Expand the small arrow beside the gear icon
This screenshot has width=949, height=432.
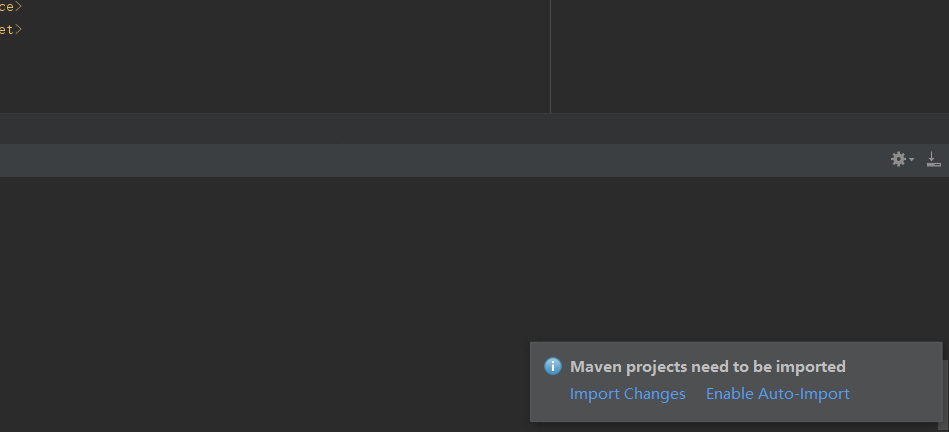tap(911, 160)
